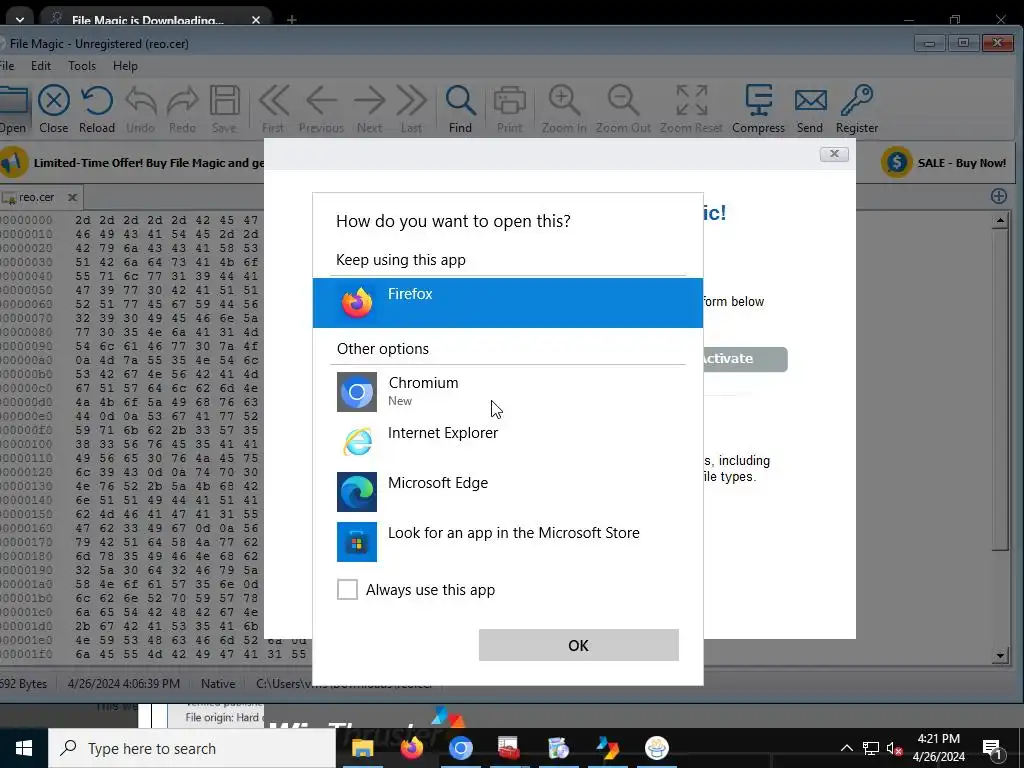Select Microsoft Edge to open this

(507, 491)
